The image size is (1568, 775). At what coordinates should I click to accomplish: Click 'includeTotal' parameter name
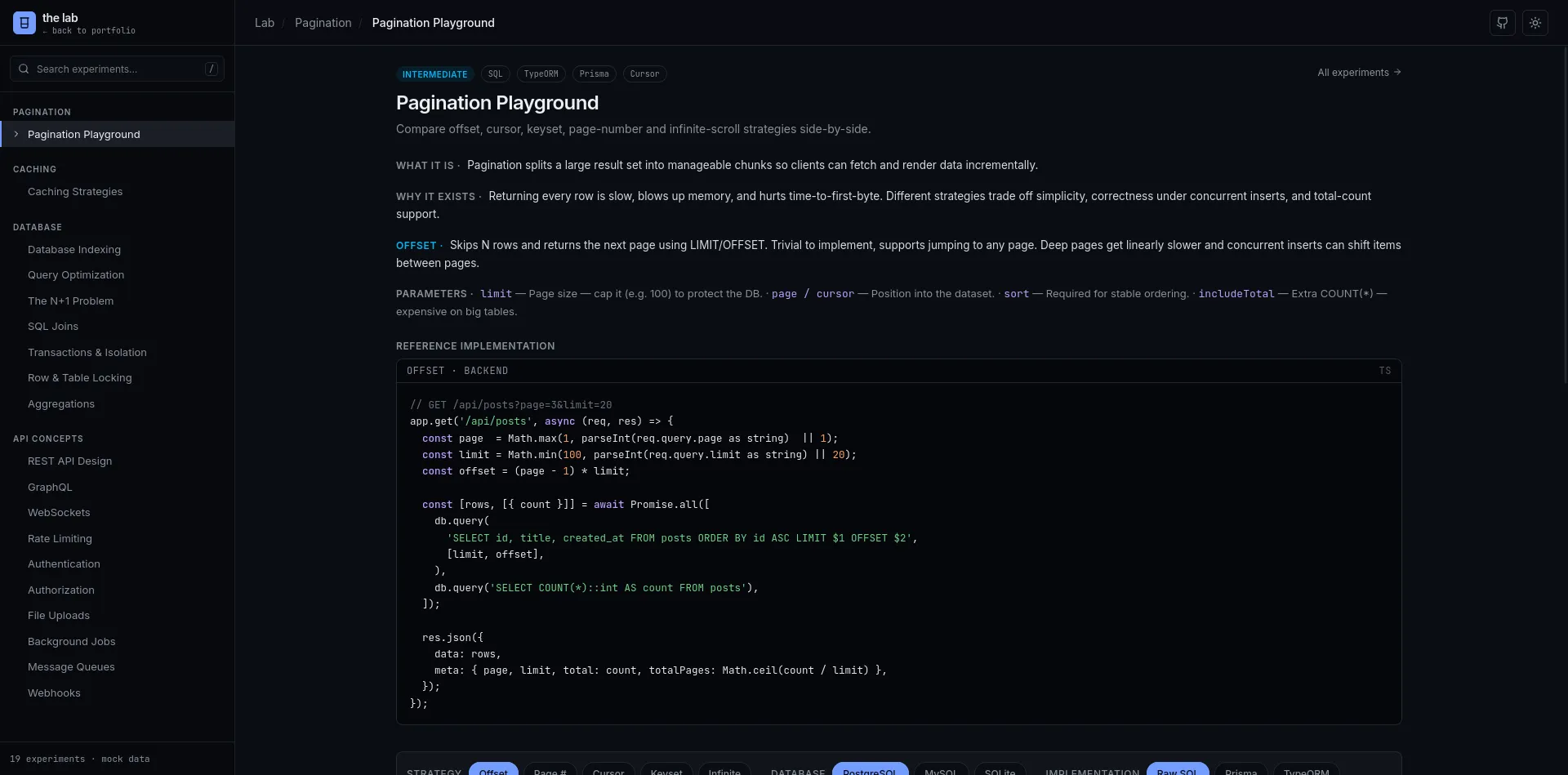(x=1236, y=294)
